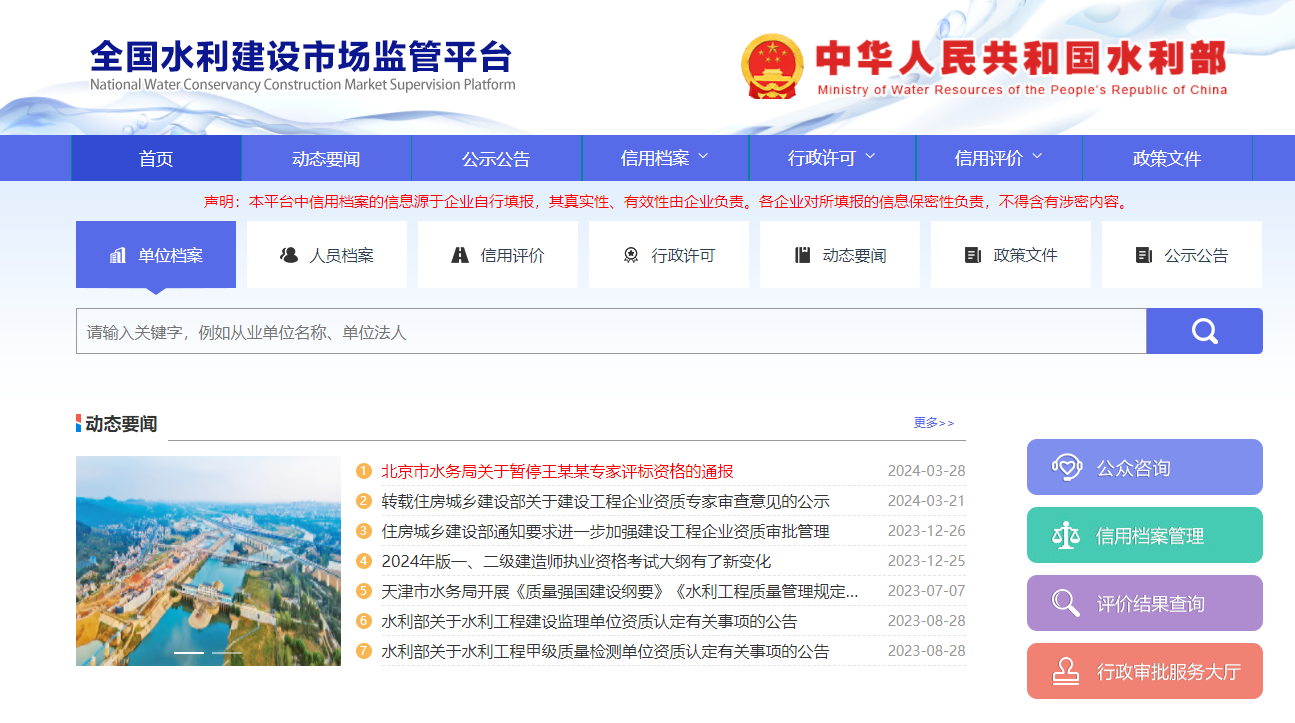
Task: Open the 更多>> link for news
Action: [x=933, y=423]
